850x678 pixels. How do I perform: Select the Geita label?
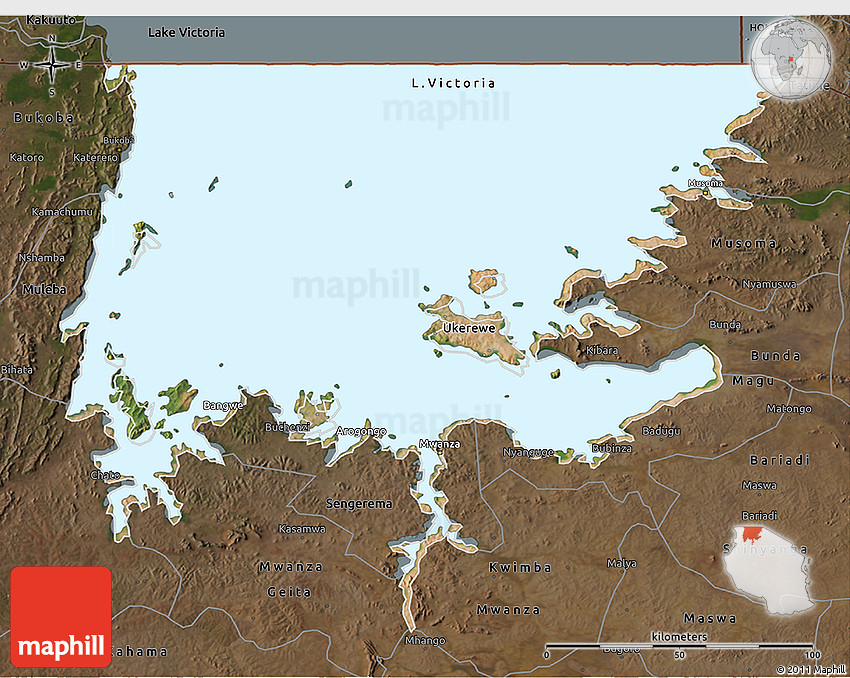pos(287,592)
